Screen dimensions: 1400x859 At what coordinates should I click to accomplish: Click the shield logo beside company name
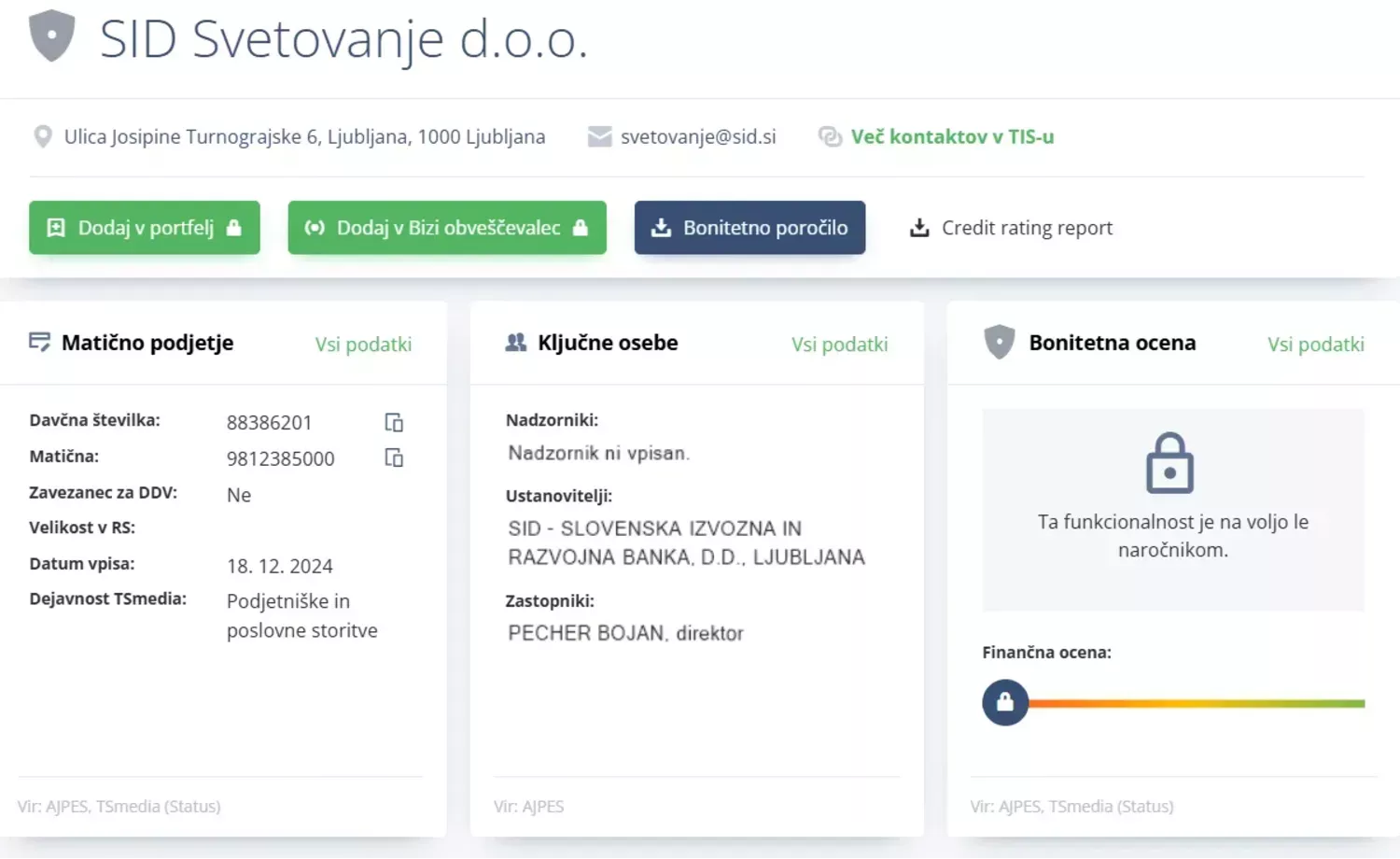pos(52,35)
